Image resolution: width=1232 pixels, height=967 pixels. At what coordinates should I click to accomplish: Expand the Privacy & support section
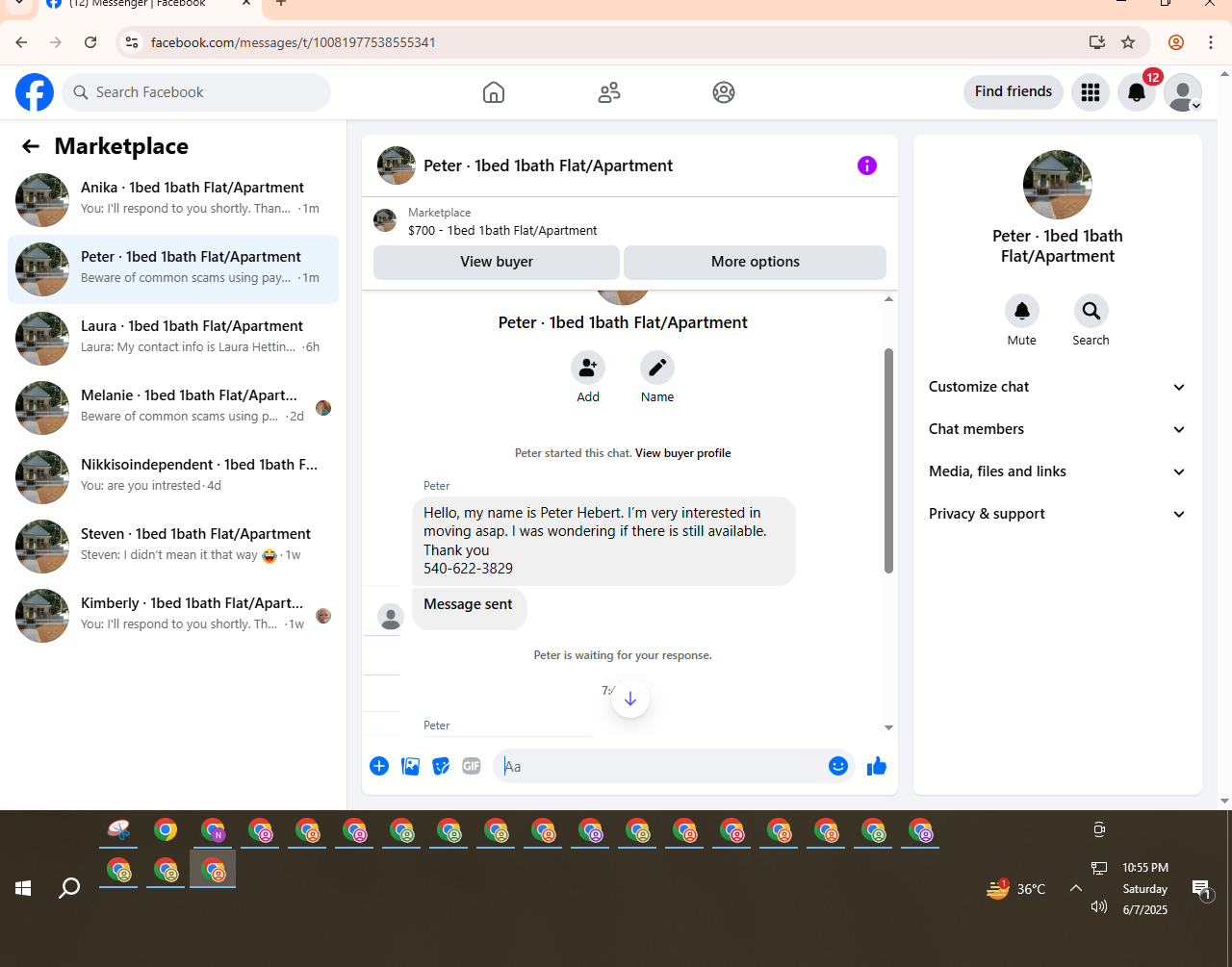[x=1057, y=514]
